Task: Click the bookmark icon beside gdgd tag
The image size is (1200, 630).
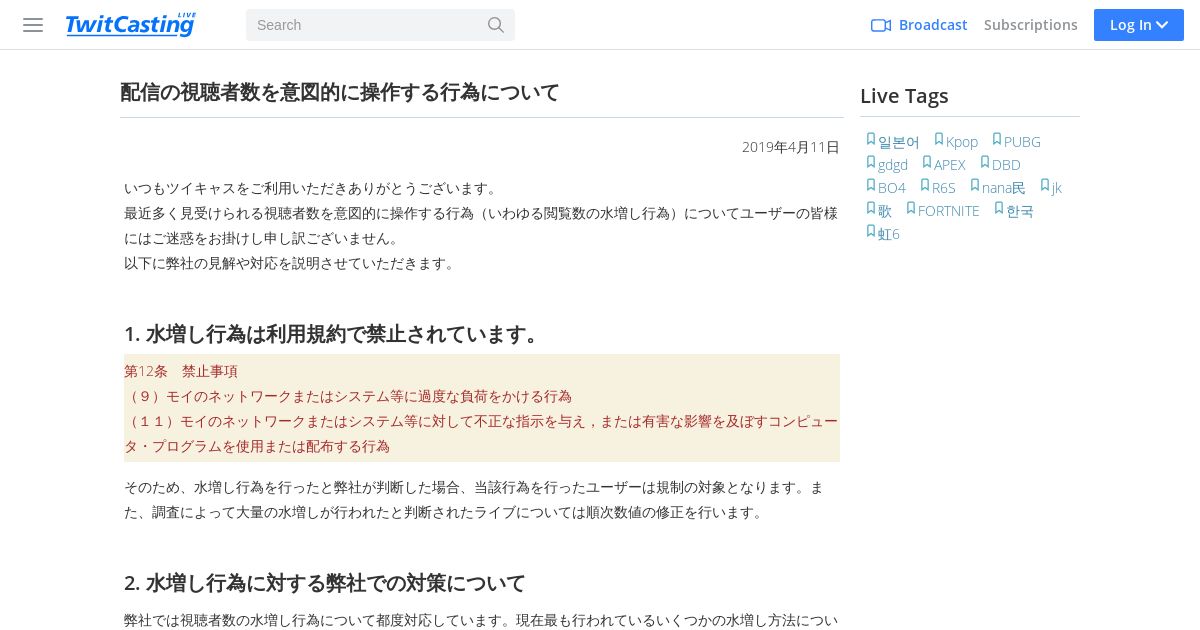Action: pyautogui.click(x=871, y=163)
